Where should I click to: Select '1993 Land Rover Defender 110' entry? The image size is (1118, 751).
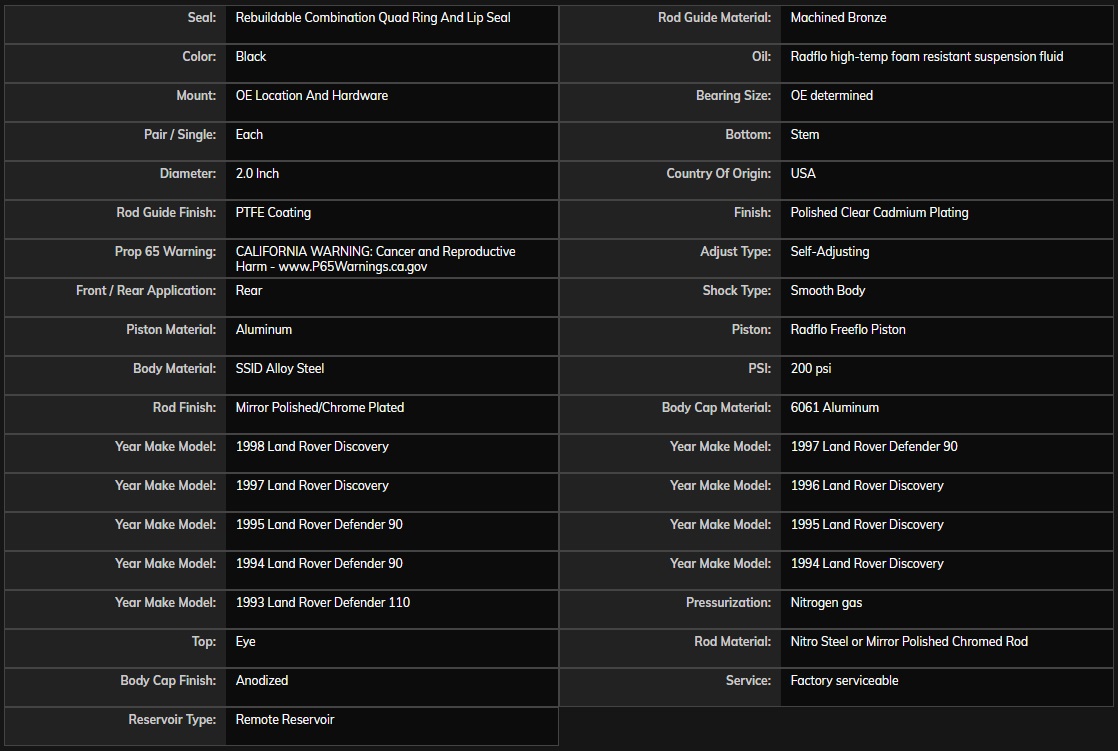[323, 603]
